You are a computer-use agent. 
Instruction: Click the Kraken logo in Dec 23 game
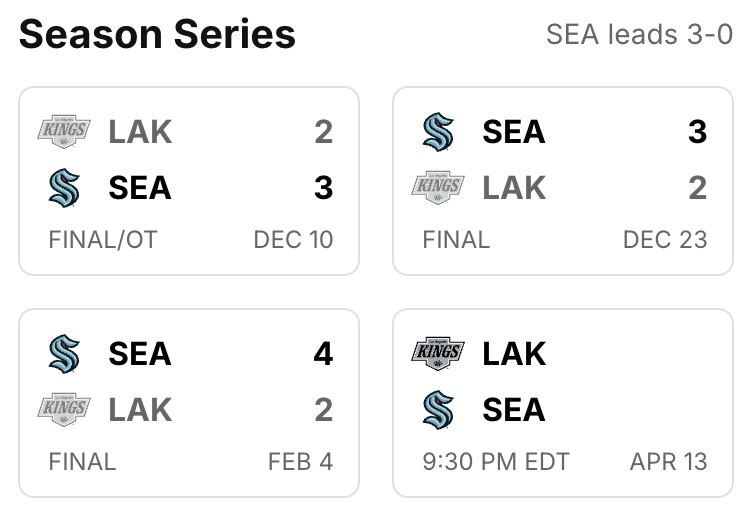click(438, 131)
